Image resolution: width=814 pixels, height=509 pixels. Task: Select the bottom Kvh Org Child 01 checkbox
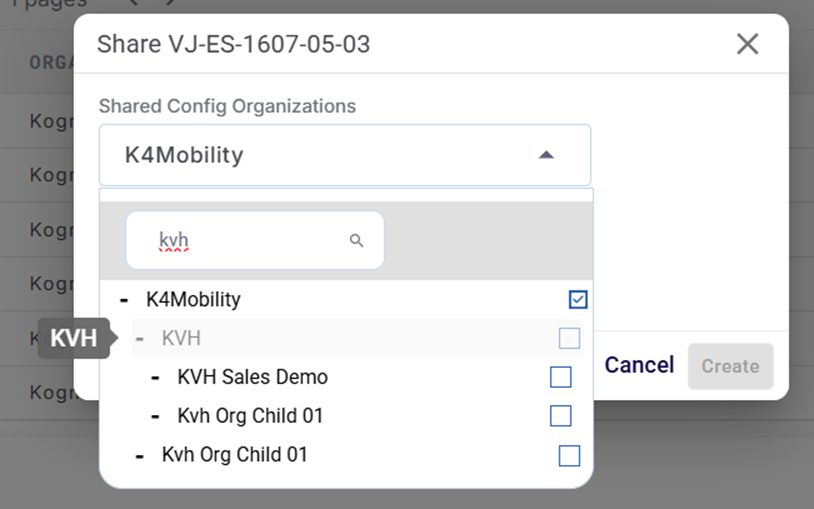569,455
